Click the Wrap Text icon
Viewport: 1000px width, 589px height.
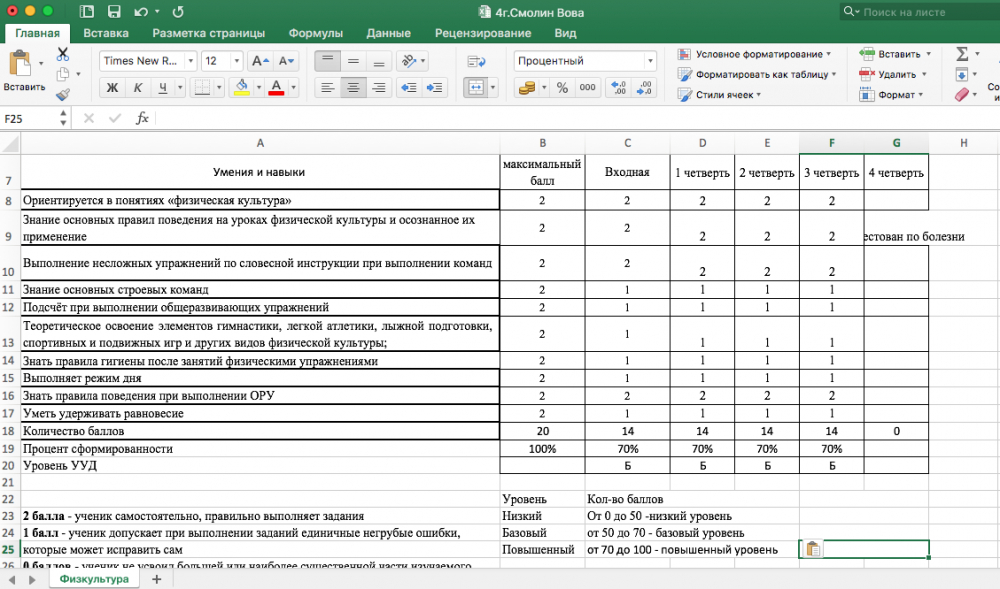point(476,61)
